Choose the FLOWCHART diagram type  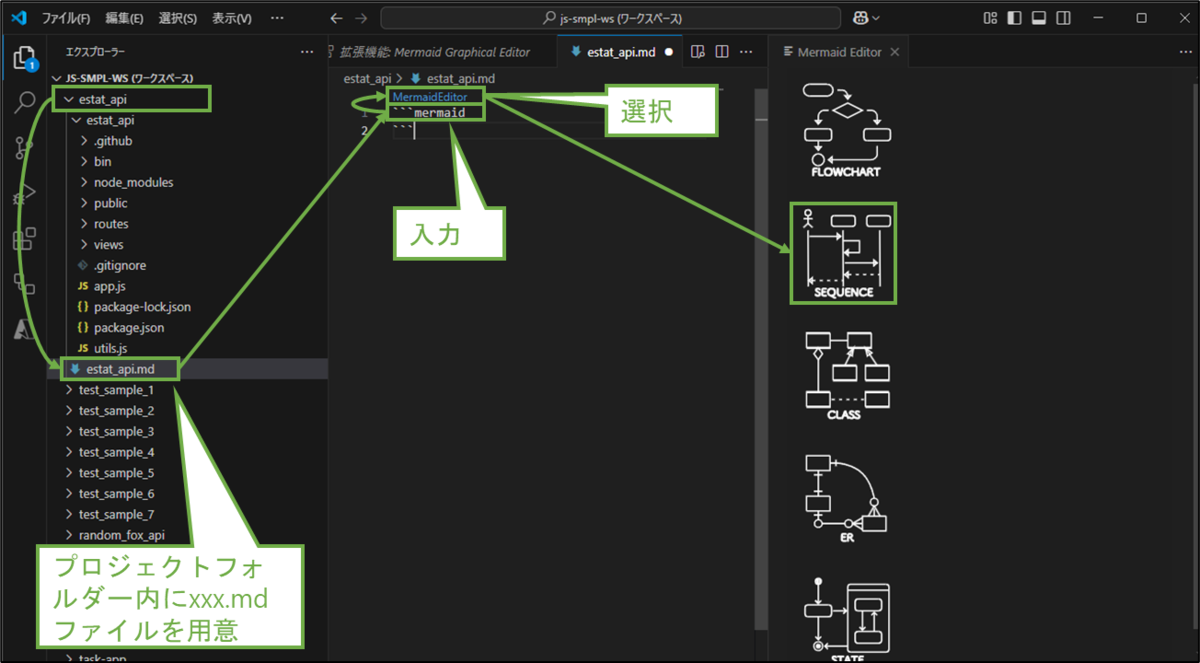[845, 130]
